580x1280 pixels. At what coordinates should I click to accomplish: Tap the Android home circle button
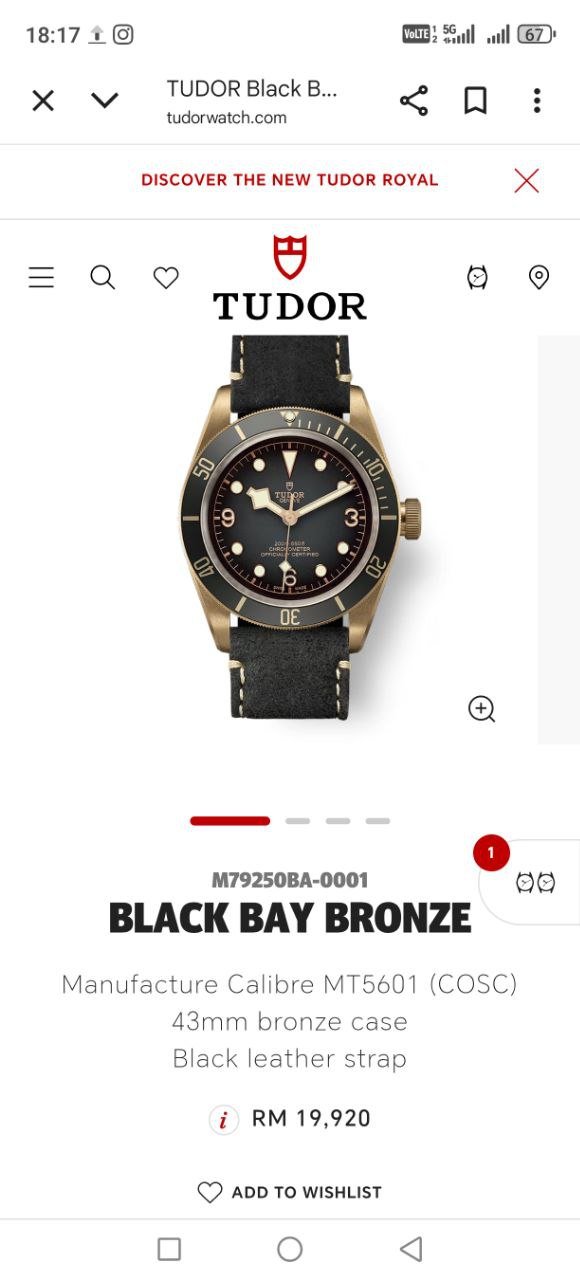coord(290,1249)
